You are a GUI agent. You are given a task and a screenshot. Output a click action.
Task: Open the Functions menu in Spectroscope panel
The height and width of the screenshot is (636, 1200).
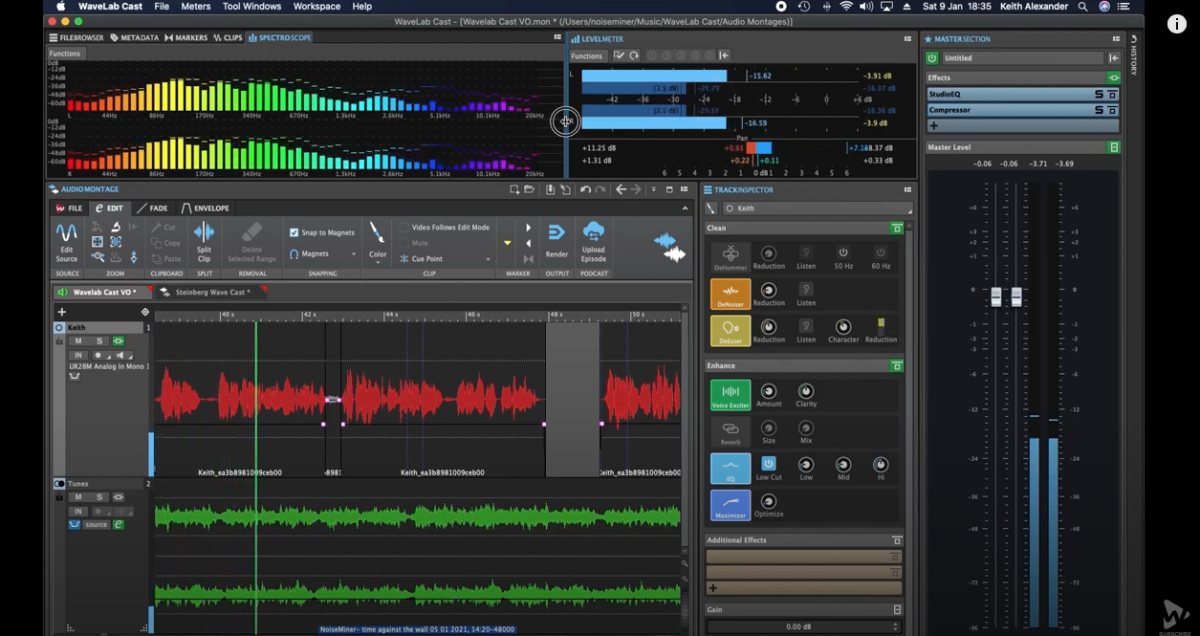tap(65, 53)
